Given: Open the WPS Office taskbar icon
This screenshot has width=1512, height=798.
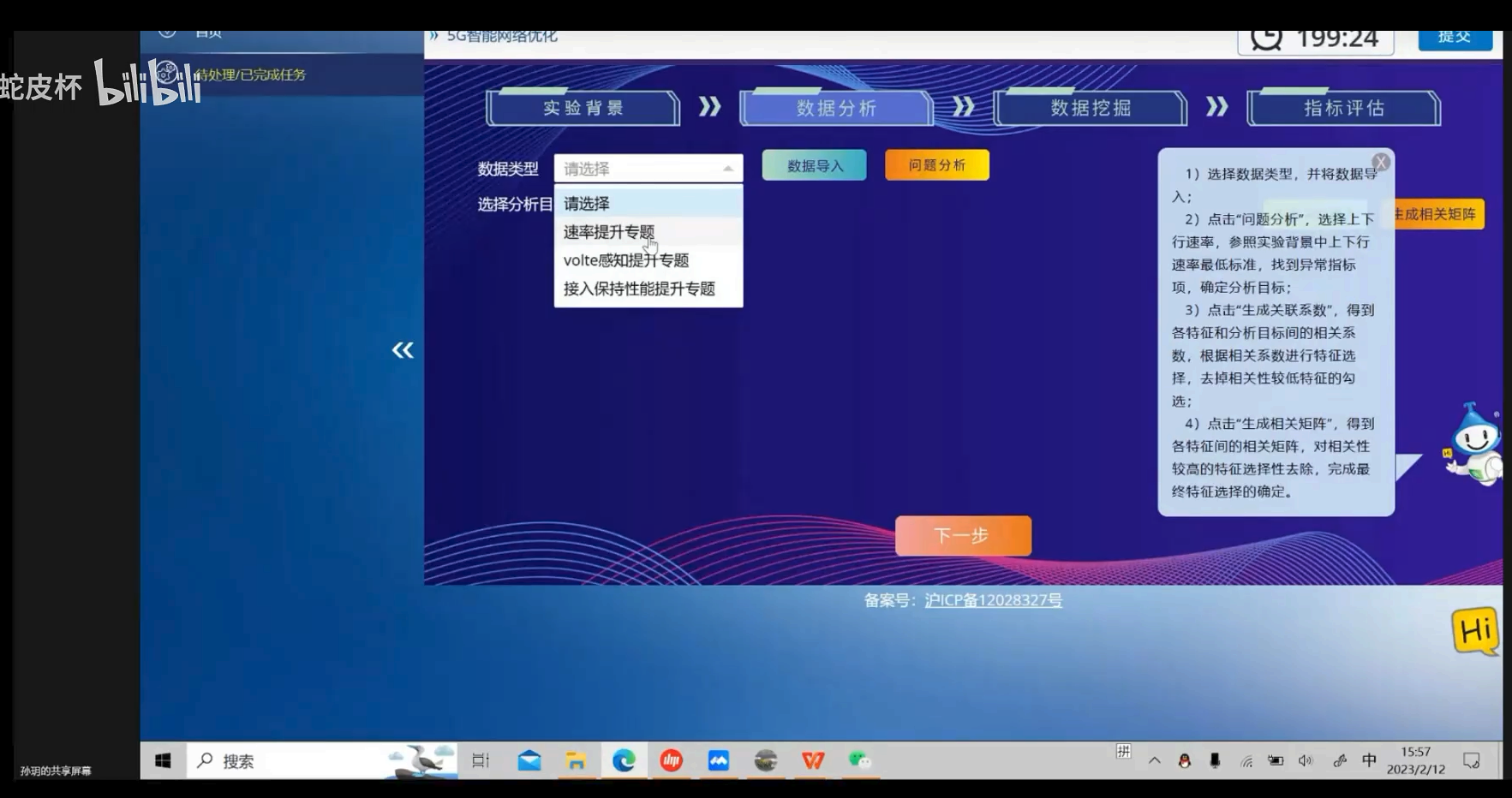Looking at the screenshot, I should coord(813,760).
